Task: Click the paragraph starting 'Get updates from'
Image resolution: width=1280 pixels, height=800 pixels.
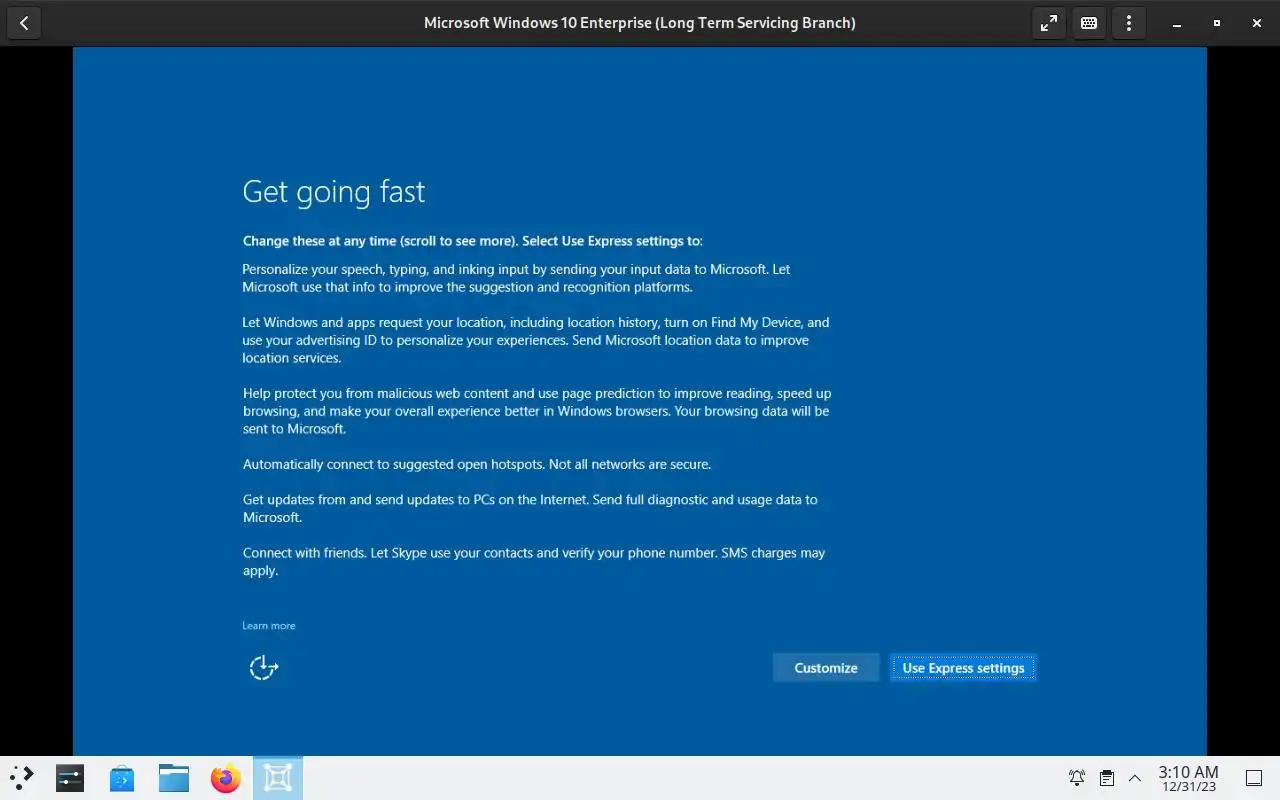Action: coord(530,508)
